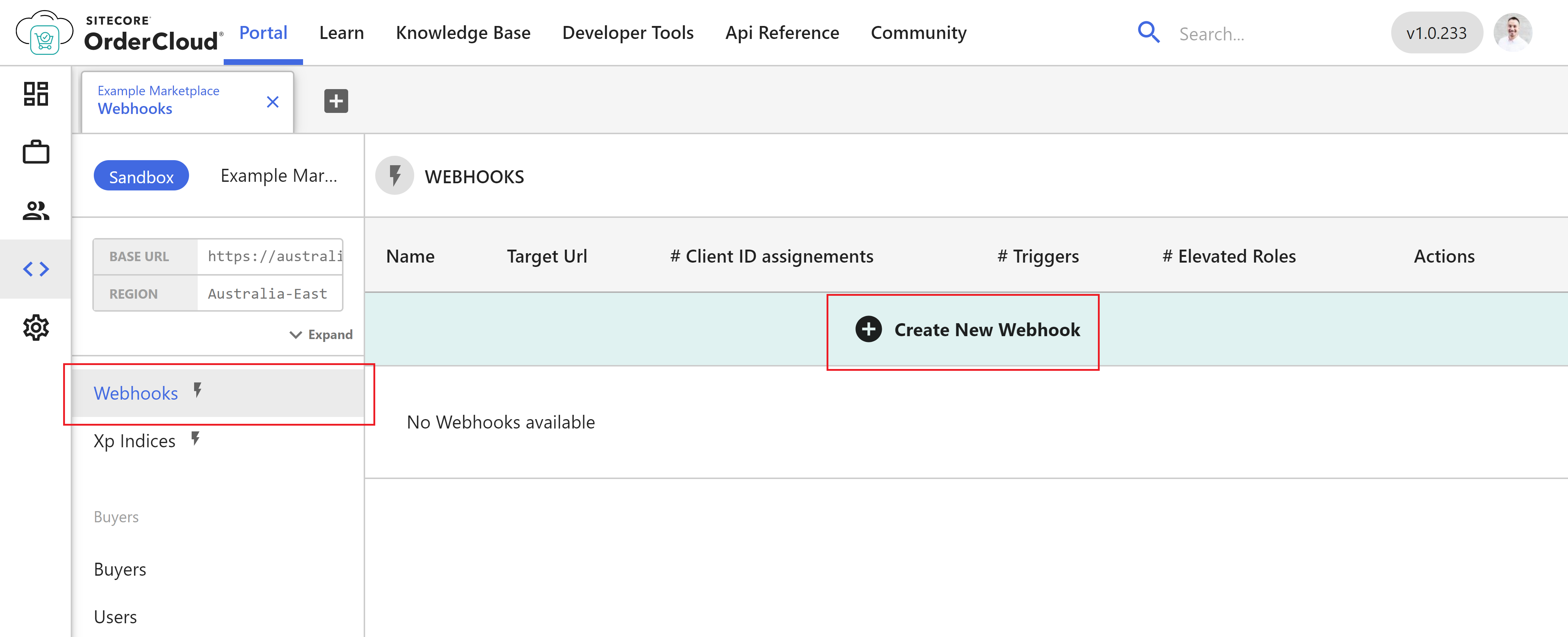Open the Developer Tools menu item
The image size is (1568, 637).
[628, 33]
